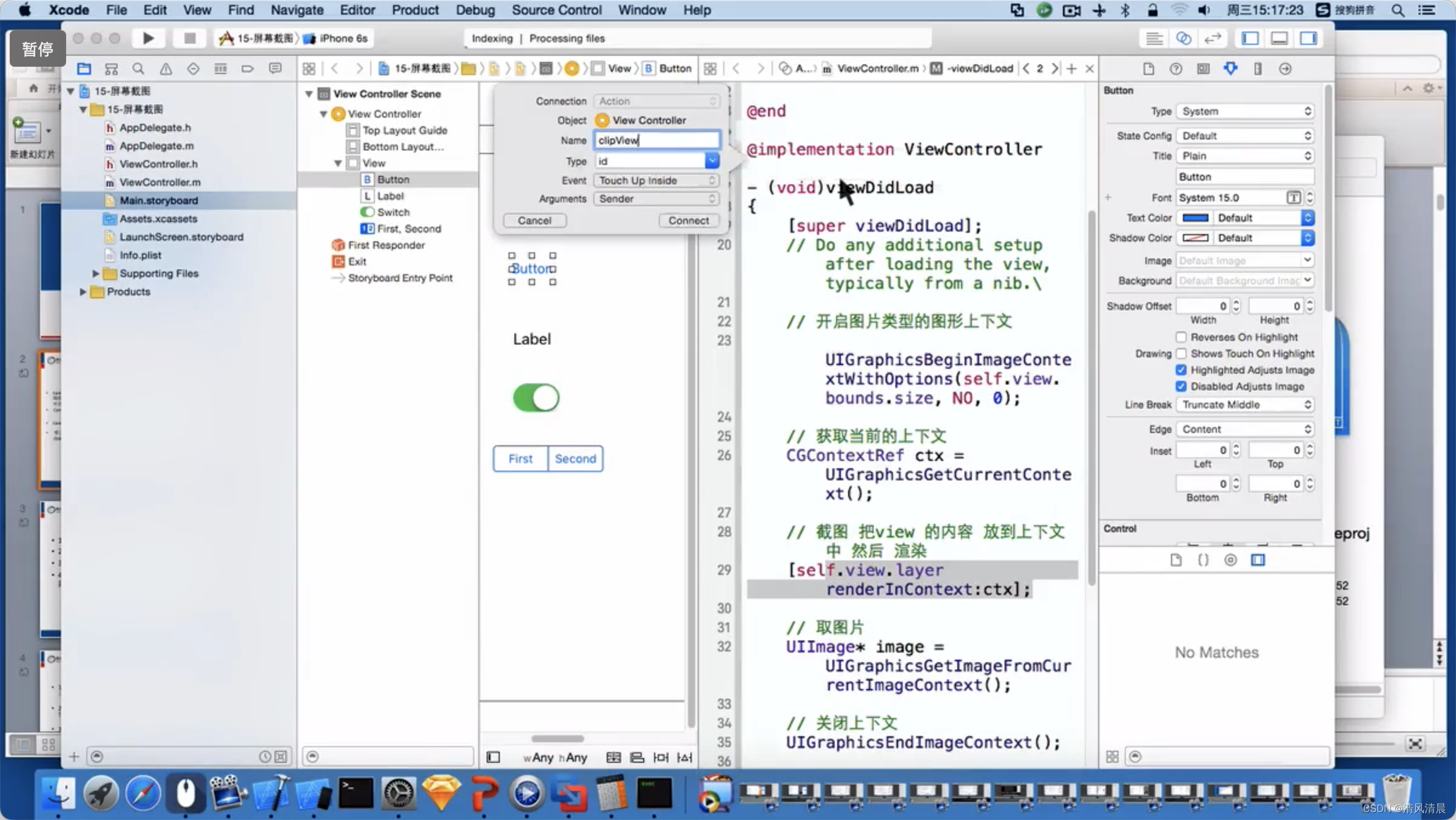The image size is (1456, 820).
Task: Click the Run (play) button
Action: coord(148,38)
